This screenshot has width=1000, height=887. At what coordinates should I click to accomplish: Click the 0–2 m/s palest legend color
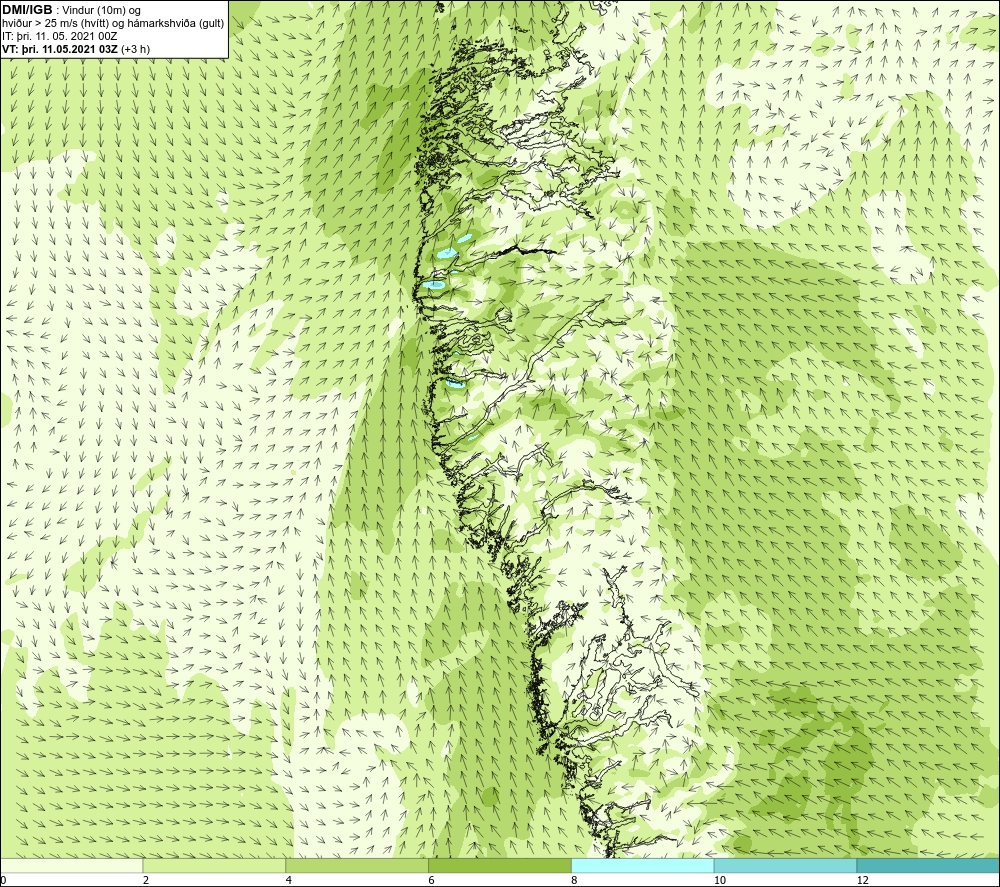point(71,865)
